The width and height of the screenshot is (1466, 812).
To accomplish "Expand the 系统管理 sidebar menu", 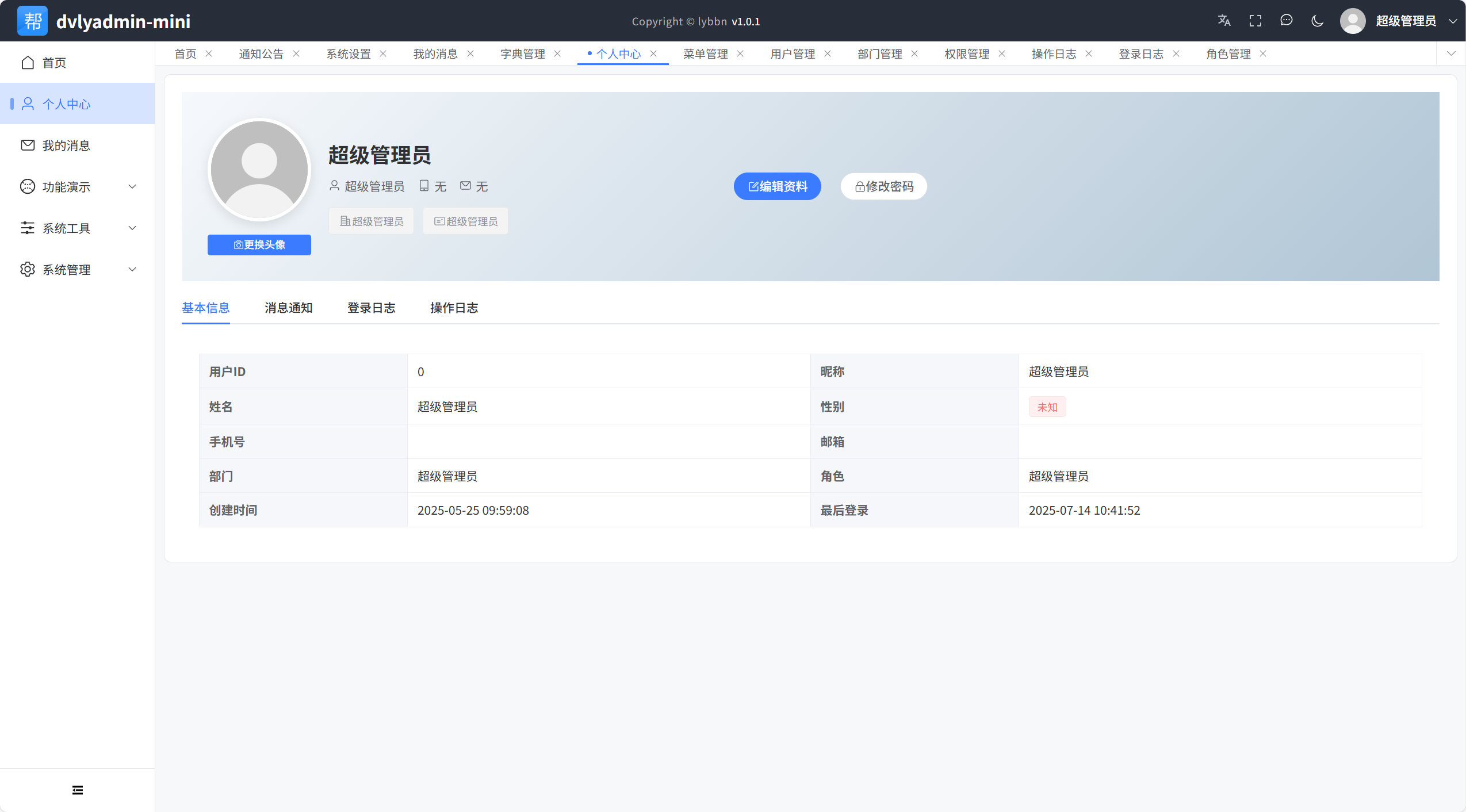I will 77,269.
